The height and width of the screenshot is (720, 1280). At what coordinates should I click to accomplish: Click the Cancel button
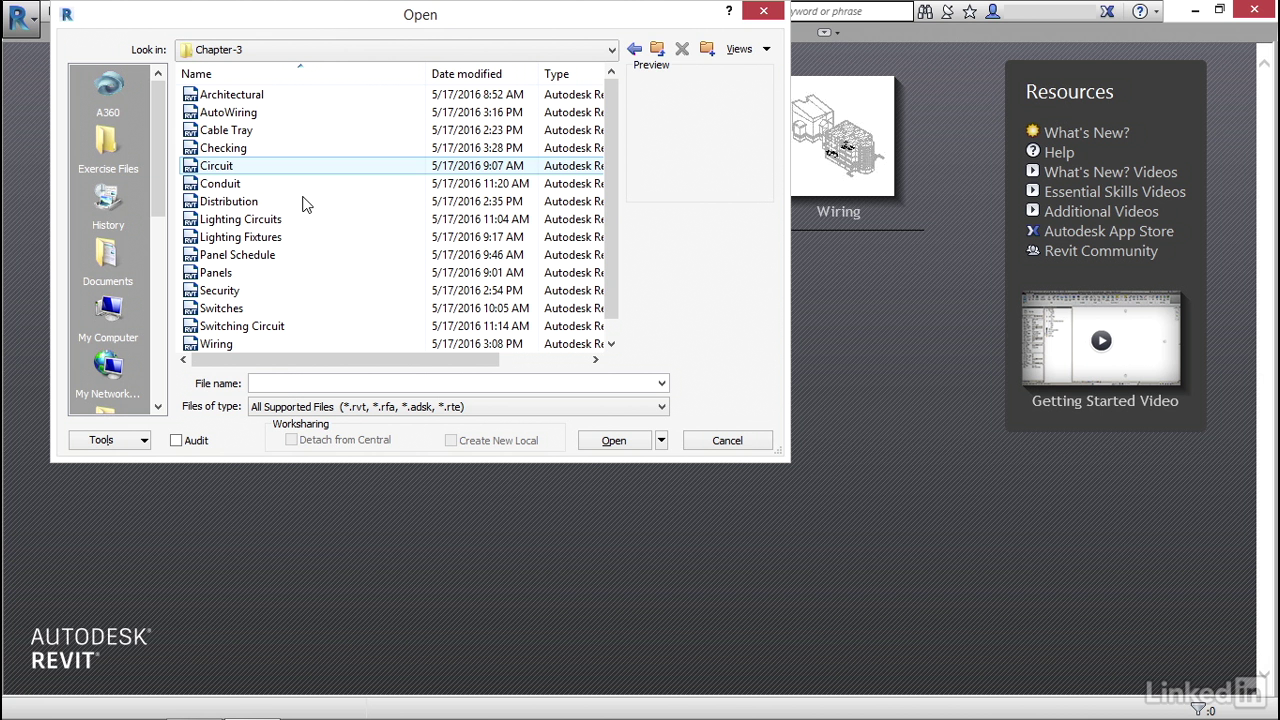[x=727, y=440]
